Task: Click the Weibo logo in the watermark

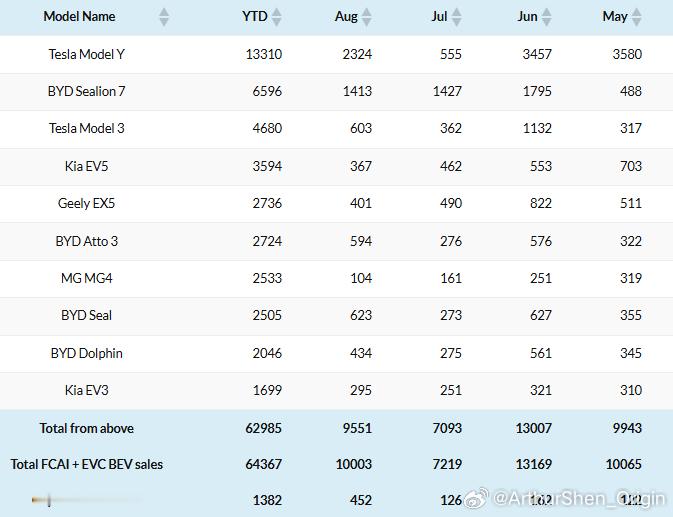Action: click(477, 498)
